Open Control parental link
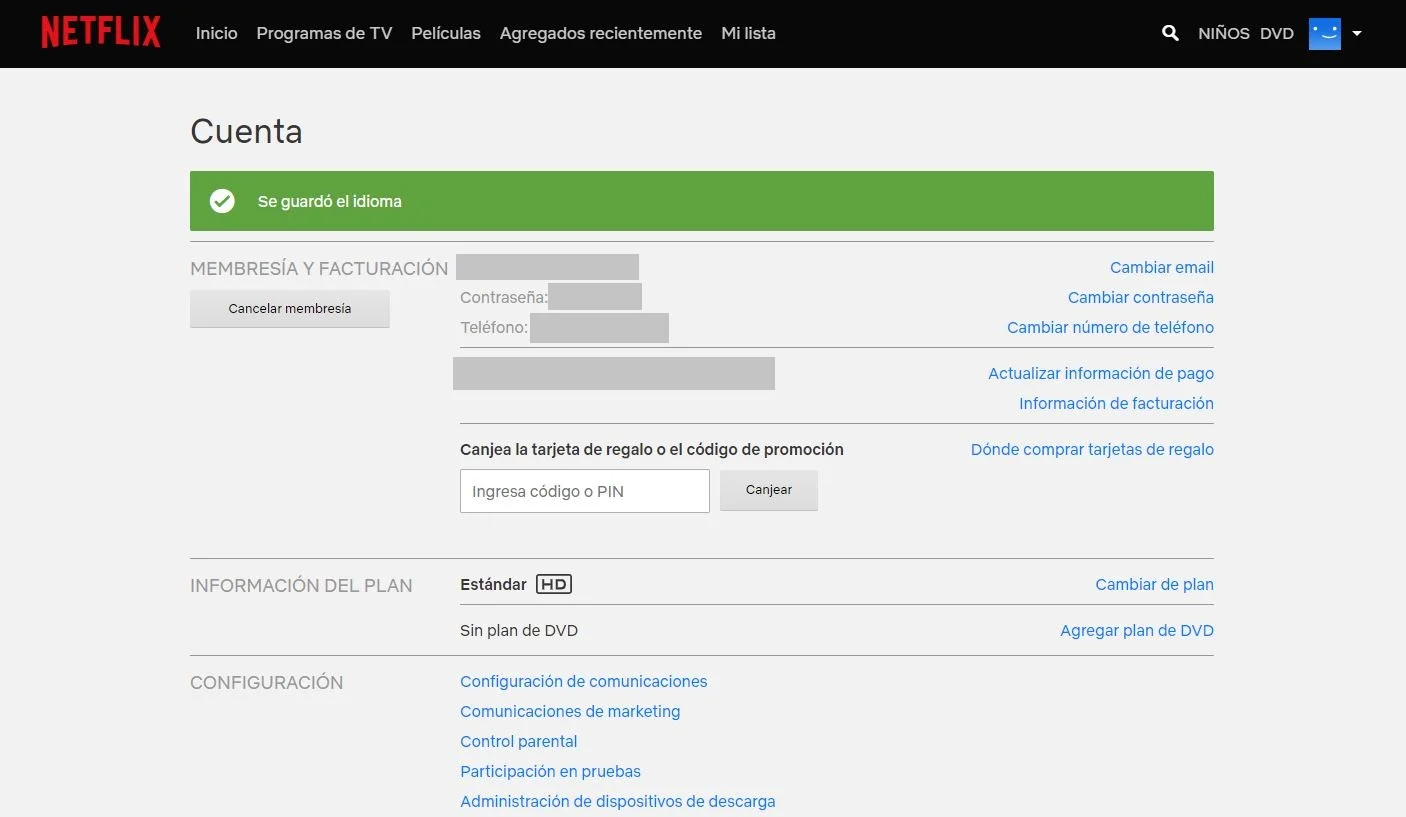 pyautogui.click(x=519, y=741)
